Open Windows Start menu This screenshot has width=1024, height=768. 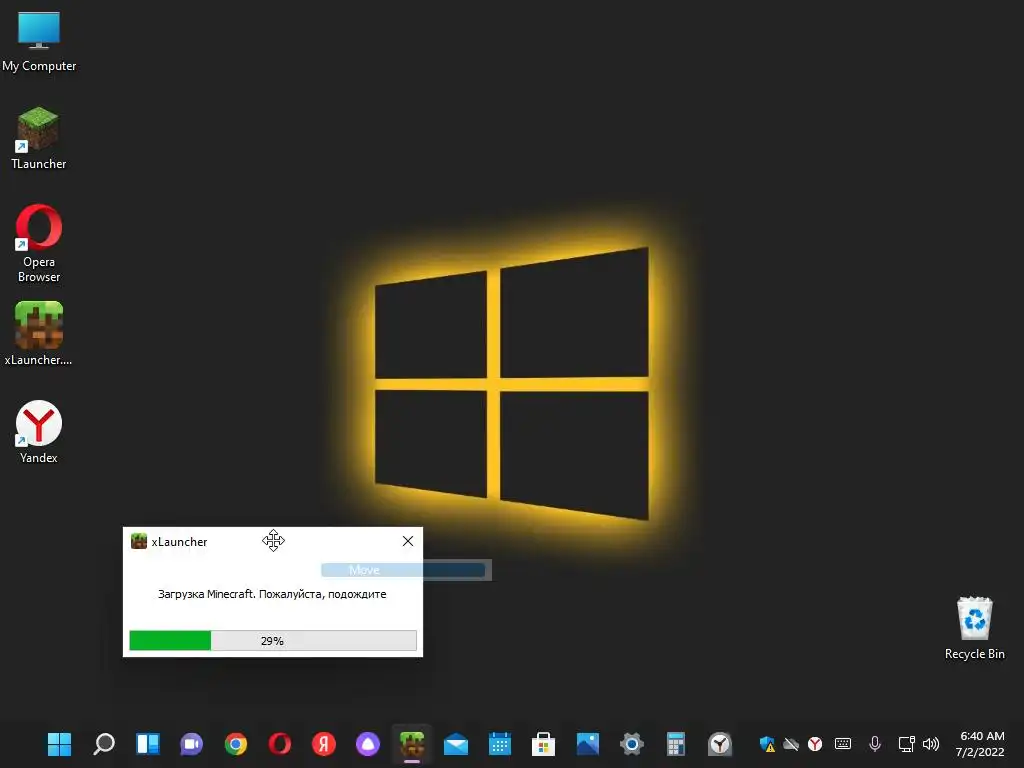(59, 744)
